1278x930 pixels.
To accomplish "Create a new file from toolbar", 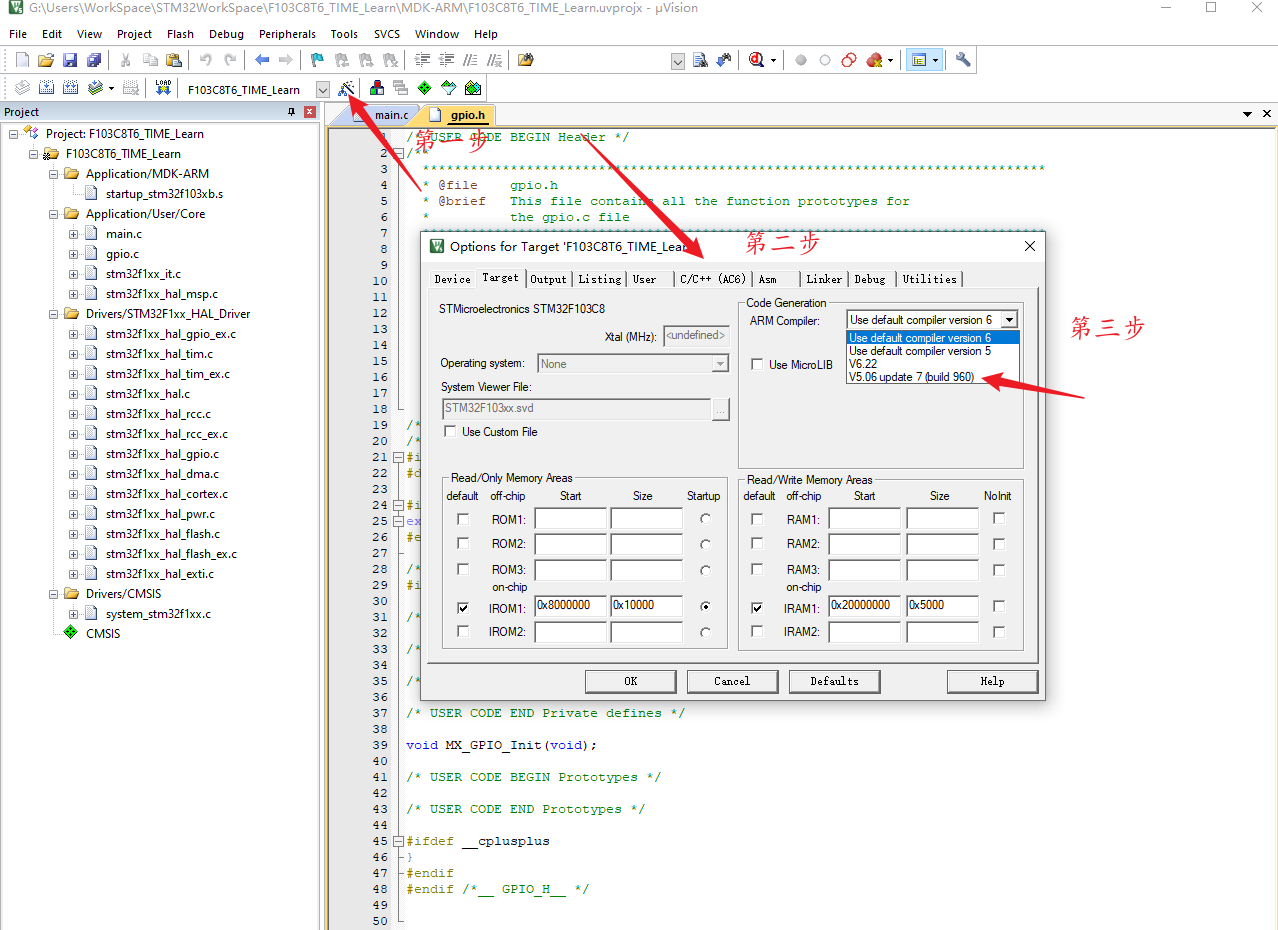I will pos(22,60).
